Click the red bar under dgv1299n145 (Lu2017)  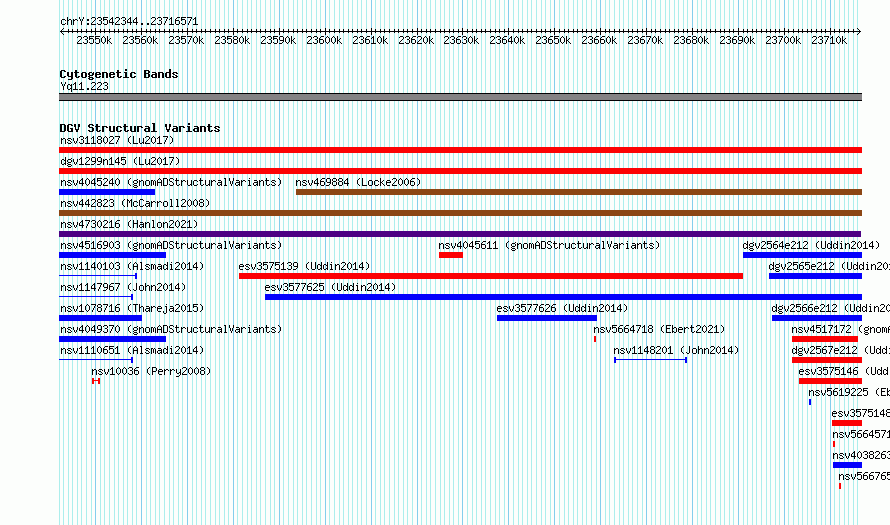coord(460,171)
